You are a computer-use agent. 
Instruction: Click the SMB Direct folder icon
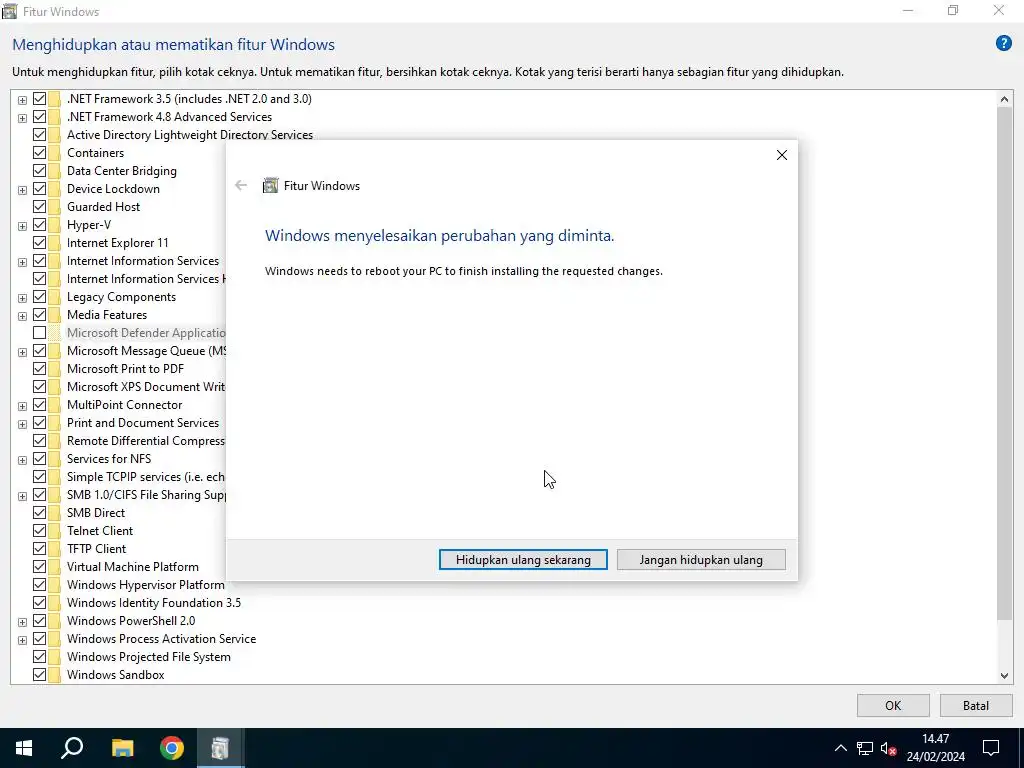(55, 513)
